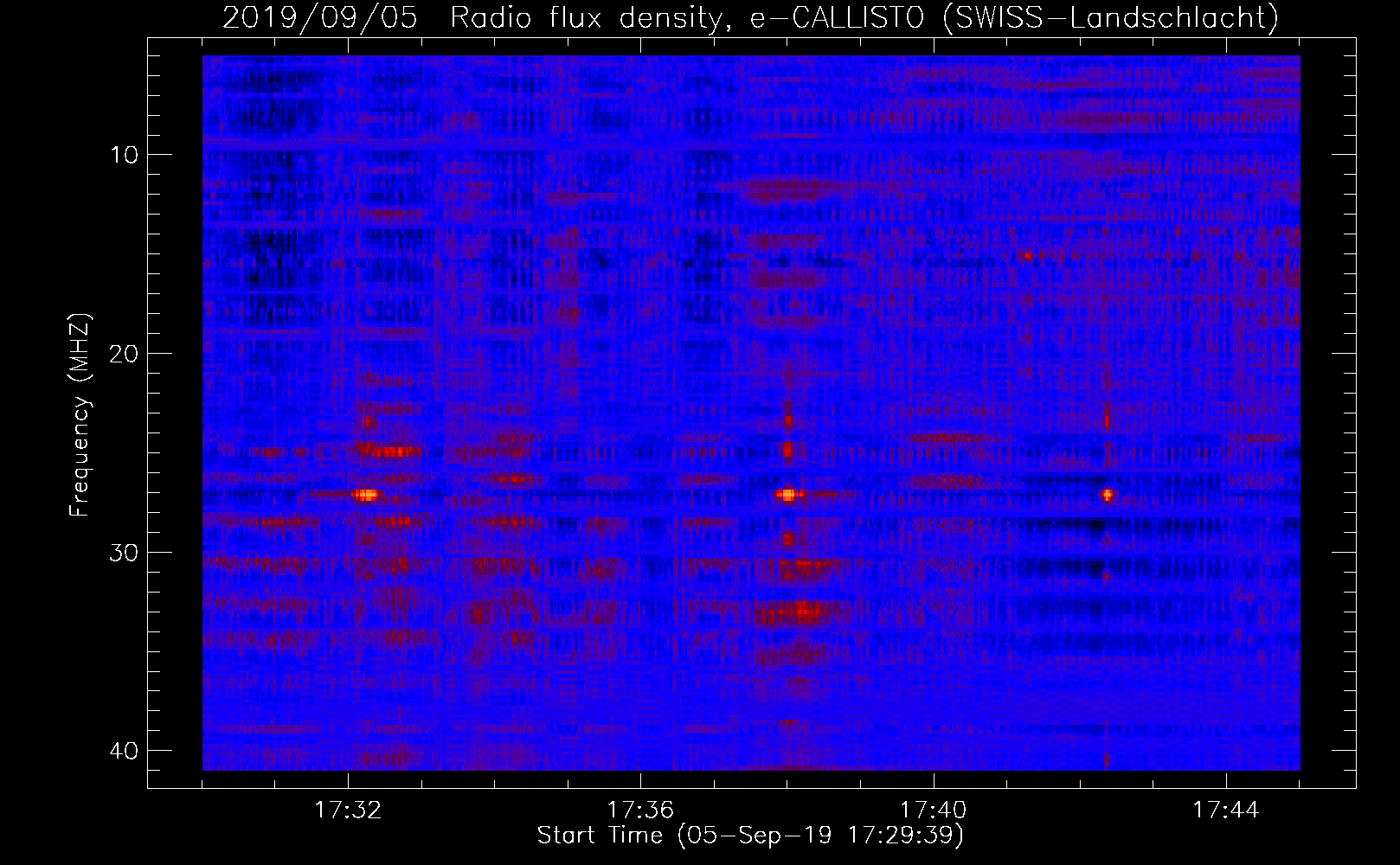
Task: Click the Start Time axis label
Action: pyautogui.click(x=750, y=835)
